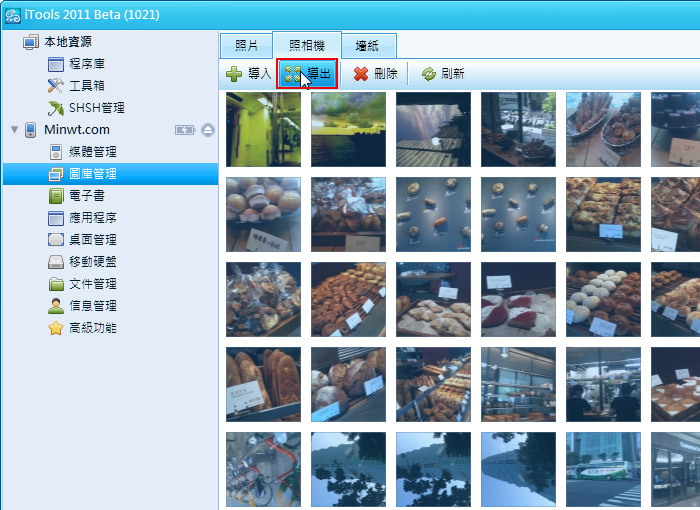Screen dimensions: 700x510
Task: Open 媒體管理 in the sidebar
Action: click(93, 152)
